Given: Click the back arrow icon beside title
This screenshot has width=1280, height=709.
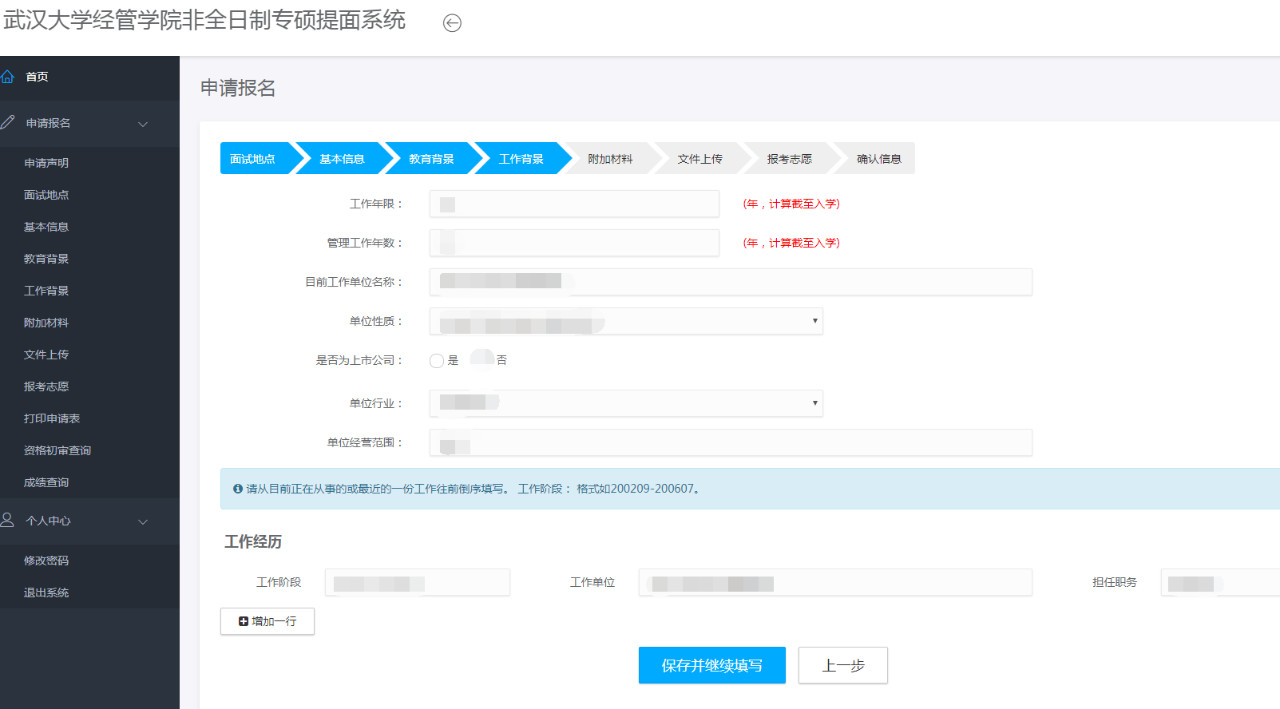Looking at the screenshot, I should 452,23.
